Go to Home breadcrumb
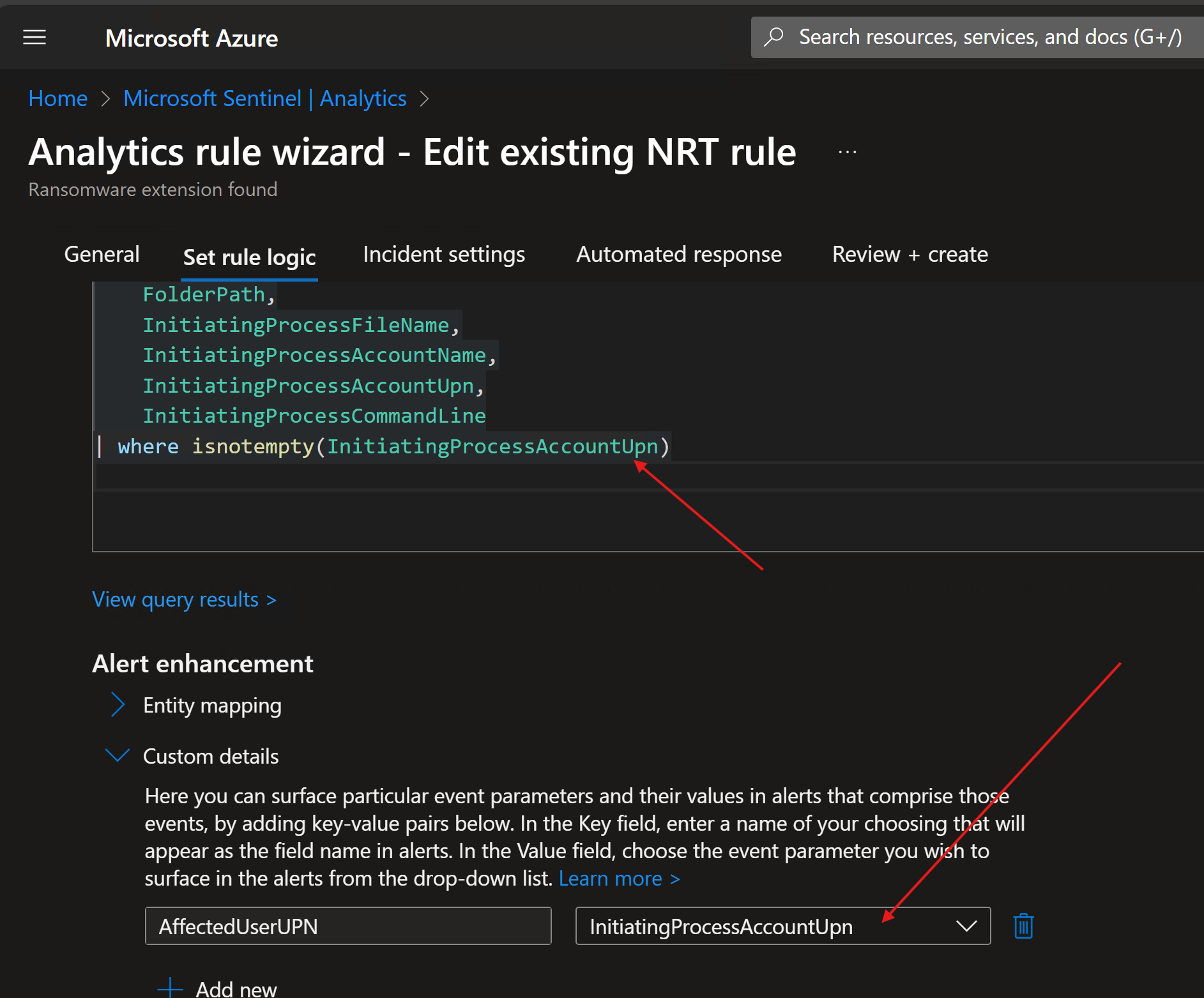 click(58, 98)
